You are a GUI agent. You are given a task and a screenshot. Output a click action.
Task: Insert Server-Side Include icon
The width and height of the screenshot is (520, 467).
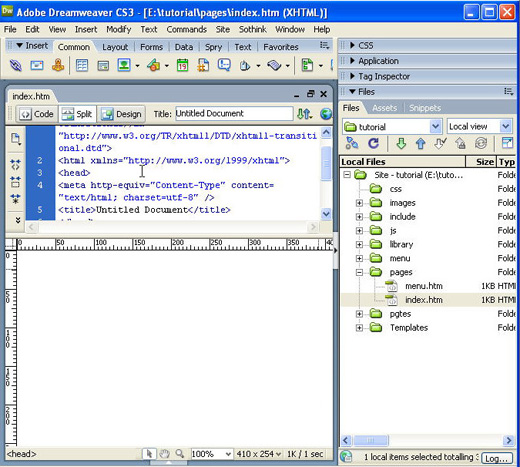click(x=203, y=65)
